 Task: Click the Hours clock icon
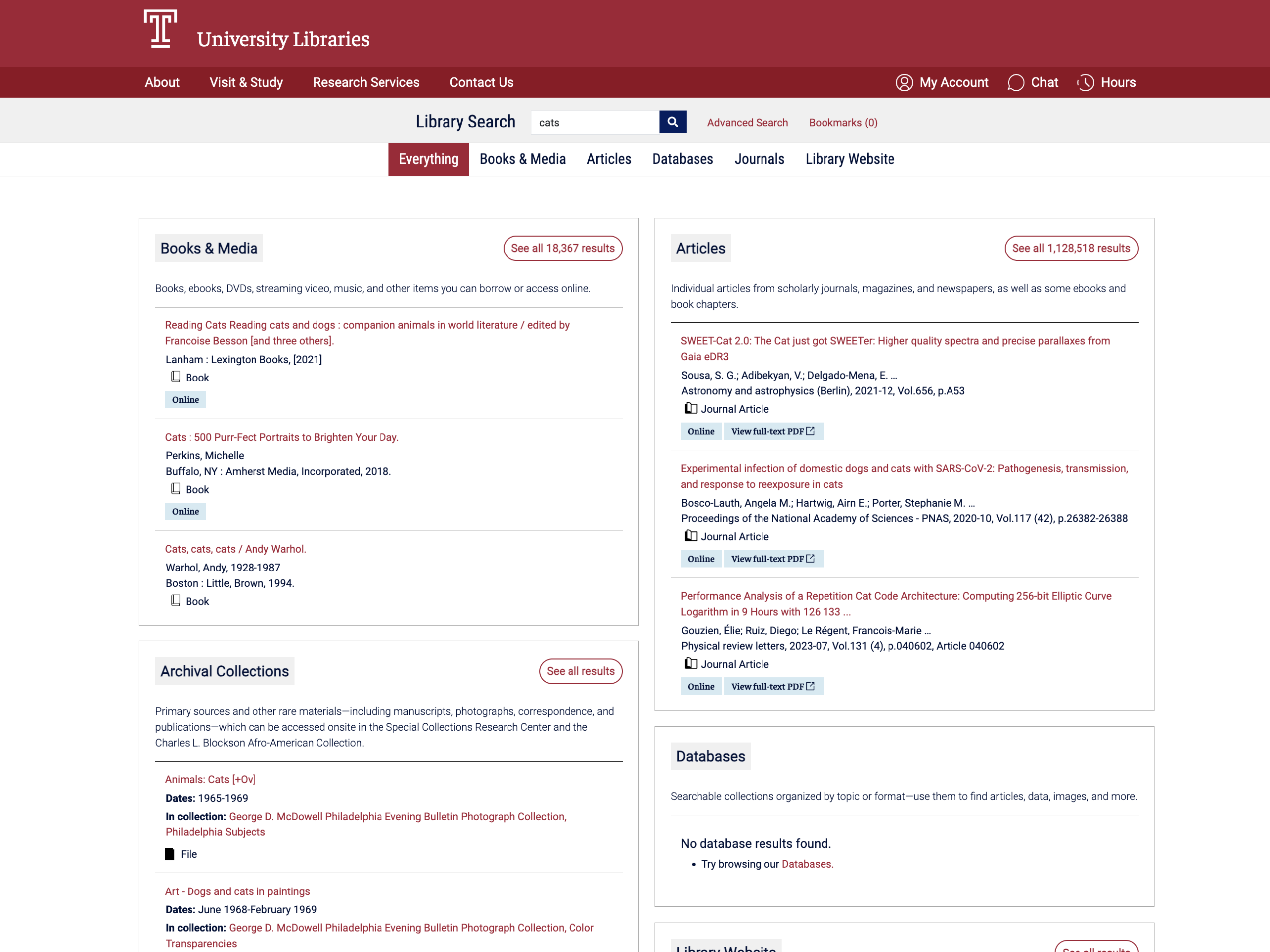tap(1085, 83)
